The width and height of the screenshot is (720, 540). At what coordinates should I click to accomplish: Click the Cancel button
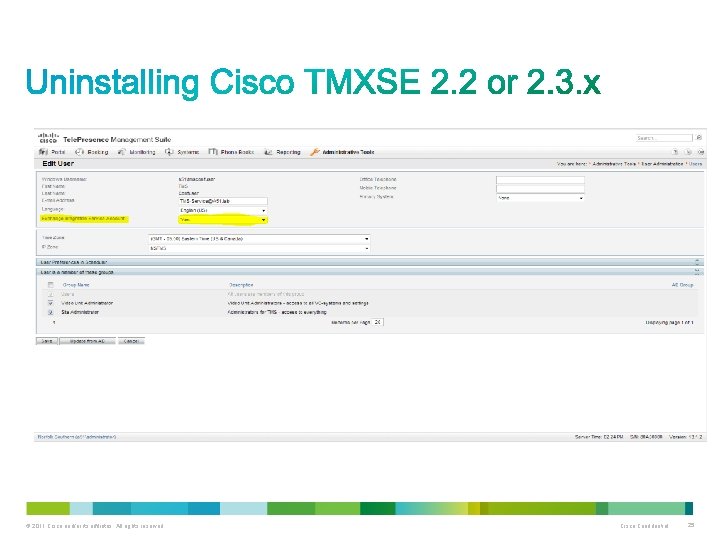(x=131, y=341)
